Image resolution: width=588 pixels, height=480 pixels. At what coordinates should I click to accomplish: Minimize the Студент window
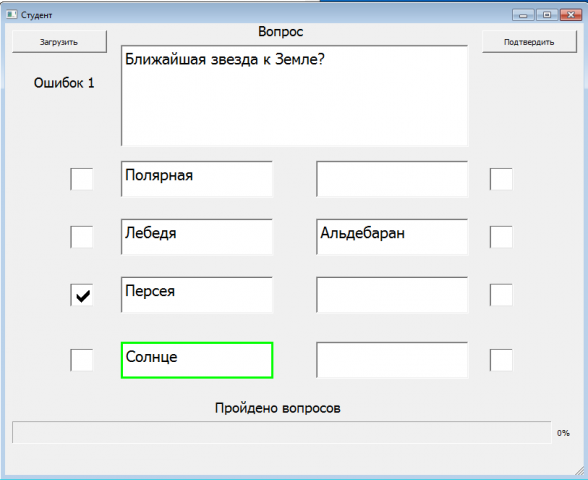pos(523,15)
